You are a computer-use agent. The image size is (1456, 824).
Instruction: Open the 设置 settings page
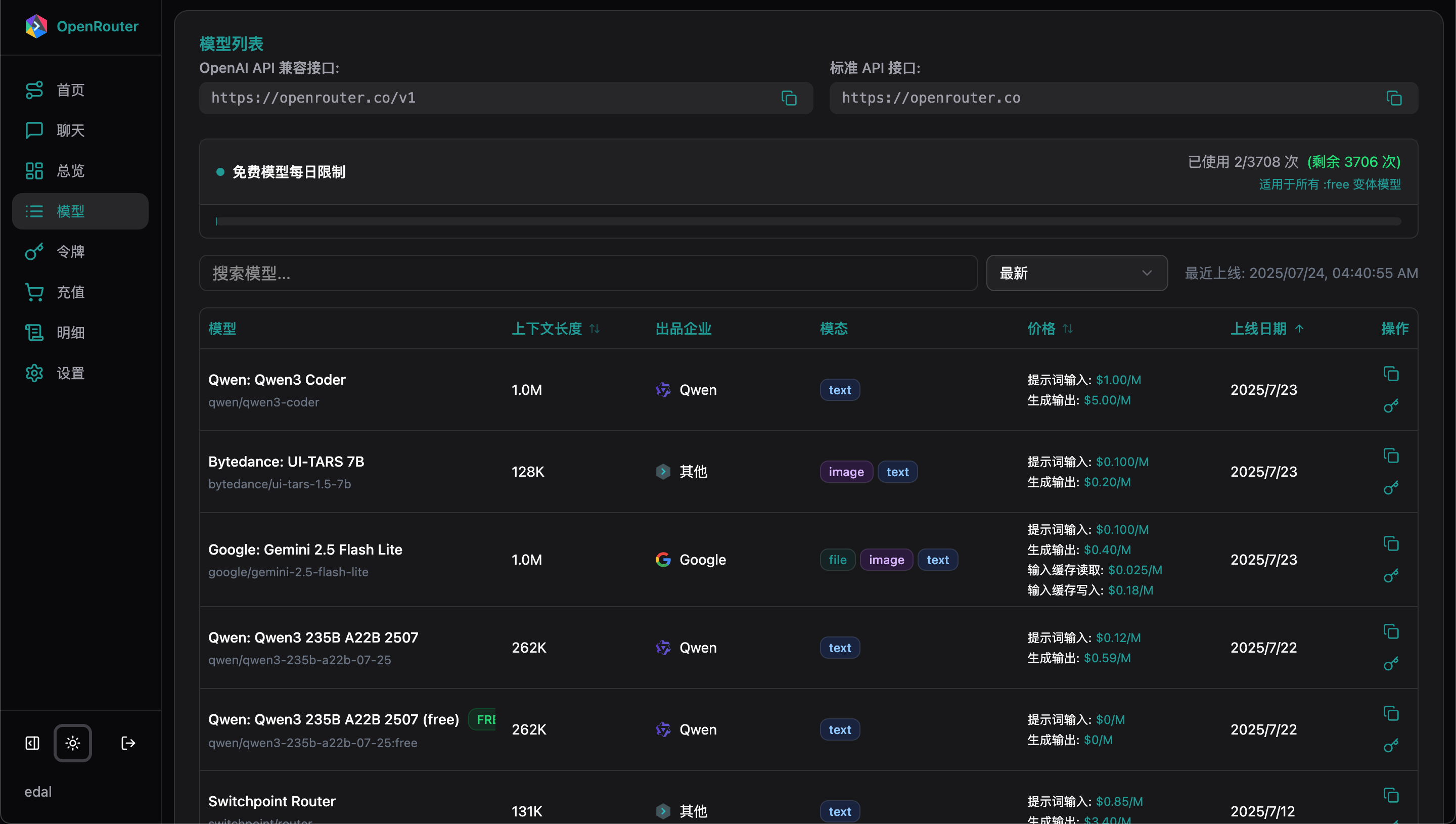80,373
